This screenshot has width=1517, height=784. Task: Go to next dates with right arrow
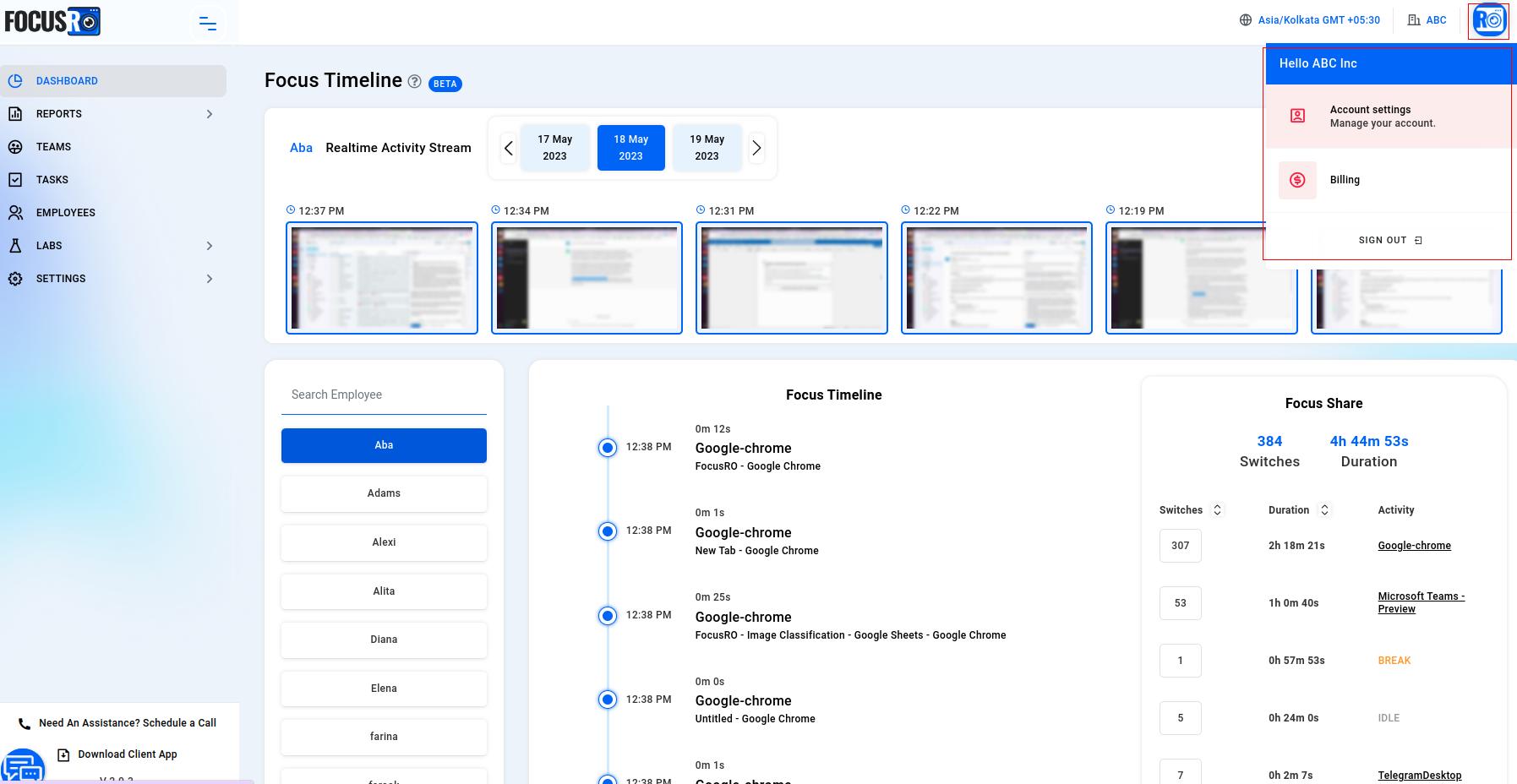[x=756, y=148]
